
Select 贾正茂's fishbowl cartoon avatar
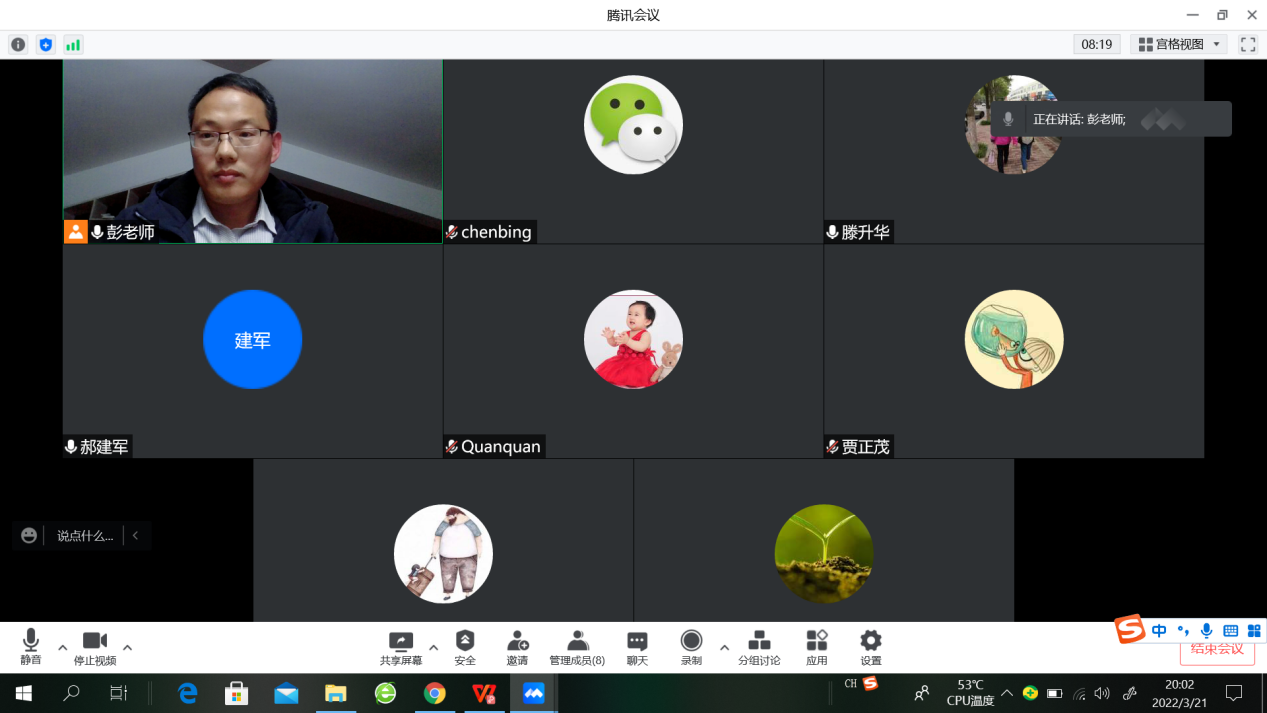(1014, 339)
